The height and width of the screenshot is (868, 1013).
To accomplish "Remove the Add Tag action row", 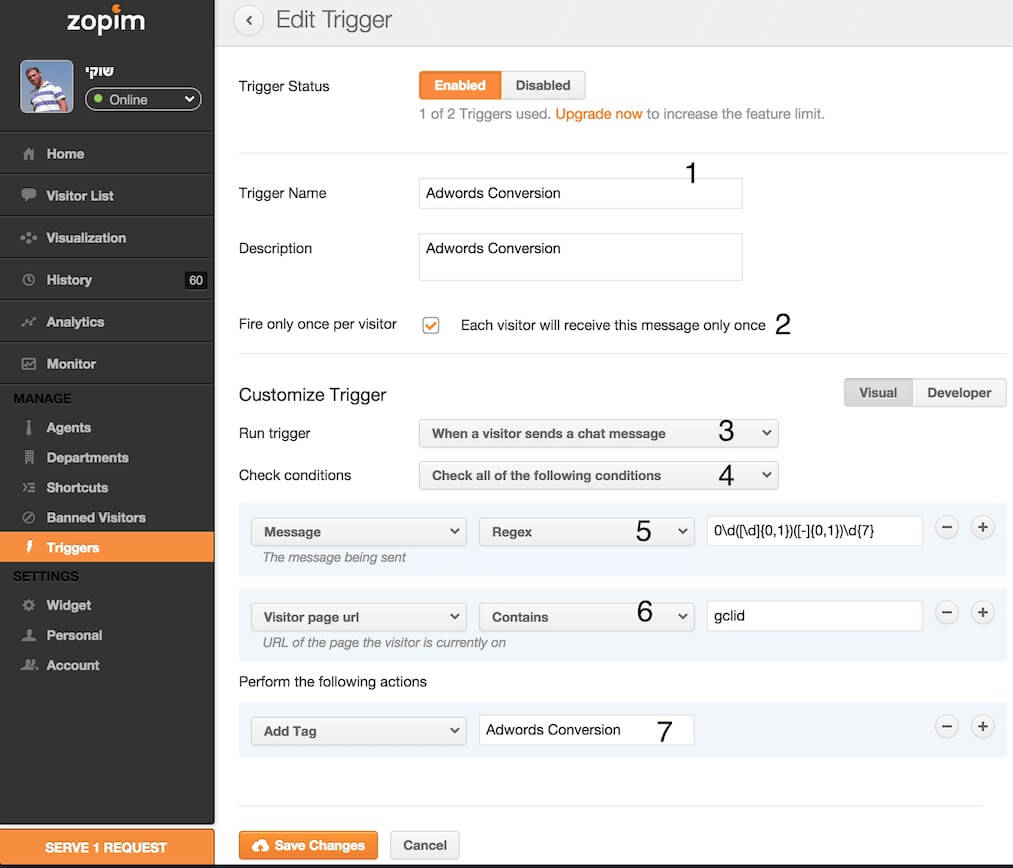I will point(946,727).
